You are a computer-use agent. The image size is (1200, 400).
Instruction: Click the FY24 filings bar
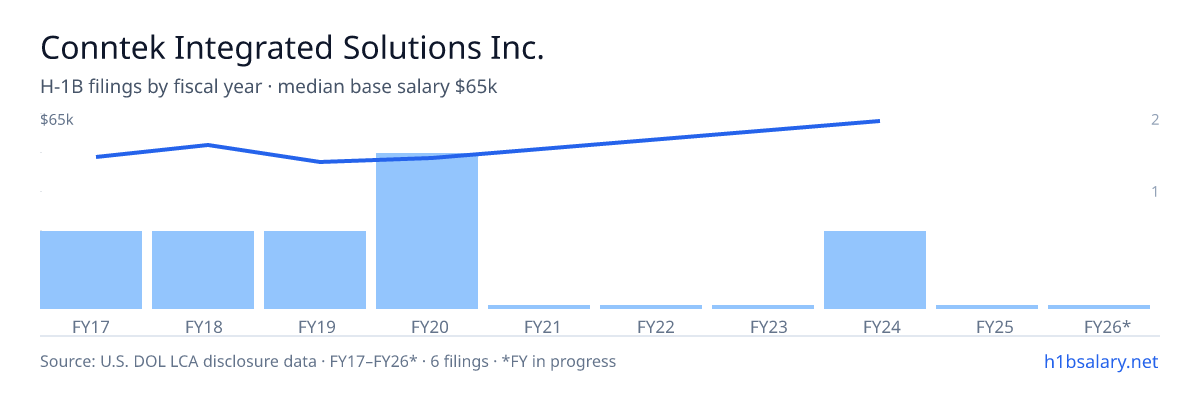(875, 270)
